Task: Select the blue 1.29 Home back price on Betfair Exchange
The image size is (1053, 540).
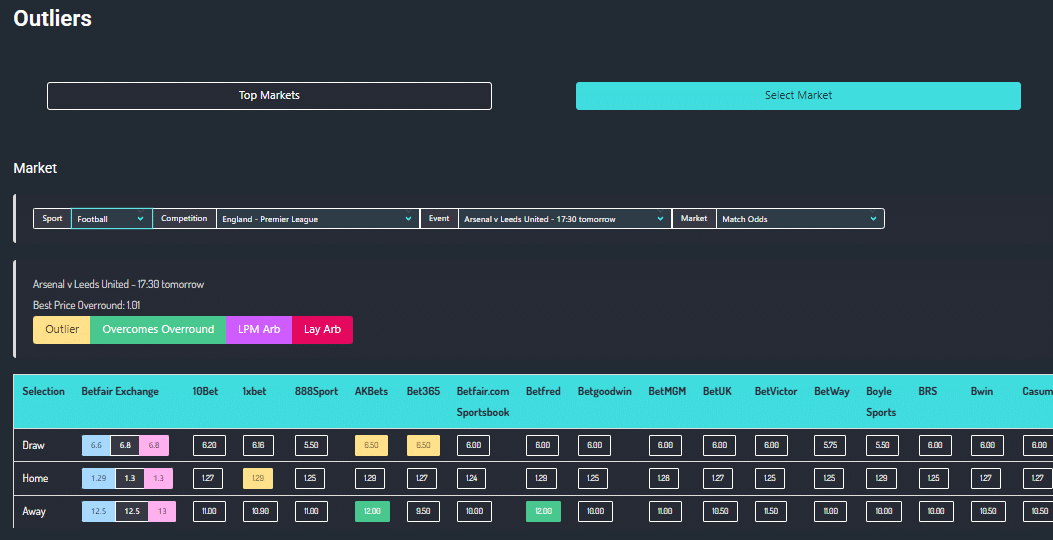Action: [99, 478]
